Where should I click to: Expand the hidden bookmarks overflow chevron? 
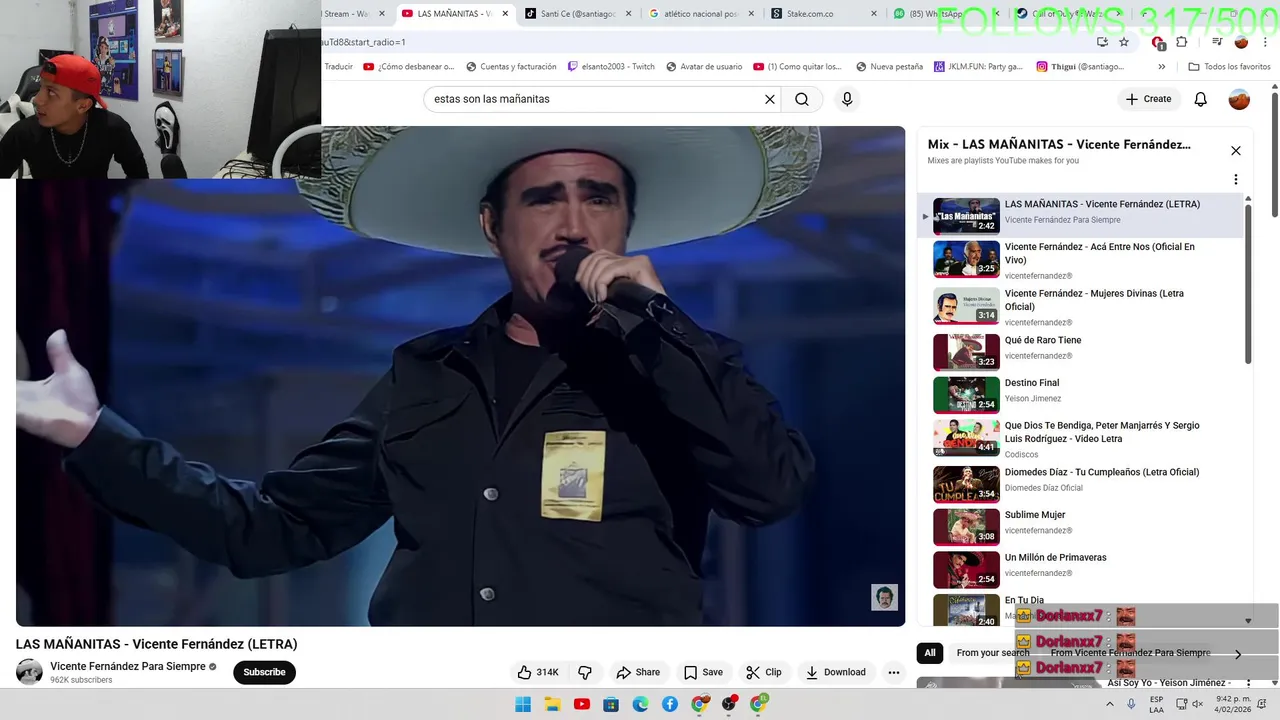point(1161,67)
